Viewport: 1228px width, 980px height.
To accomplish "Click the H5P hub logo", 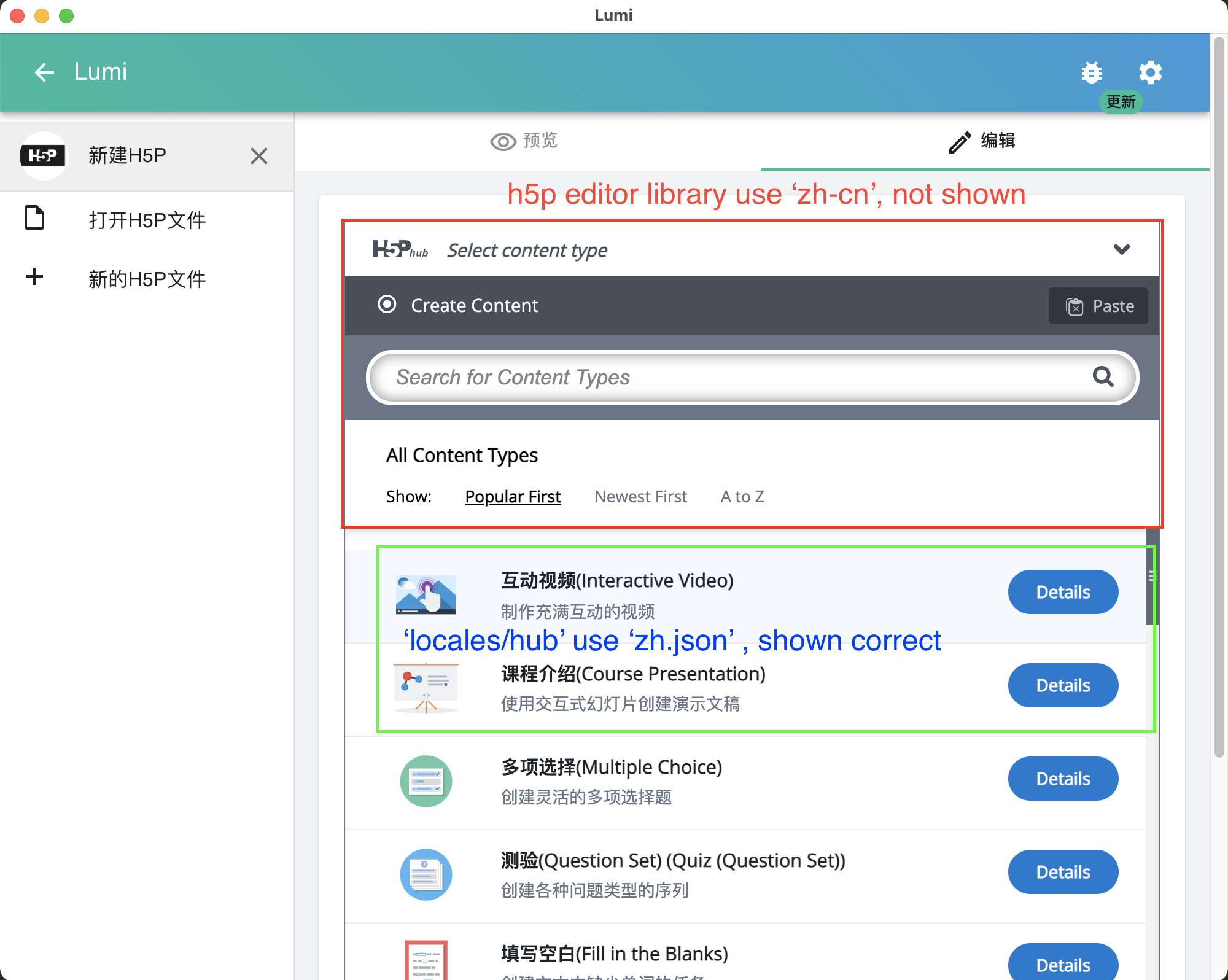I will 400,249.
